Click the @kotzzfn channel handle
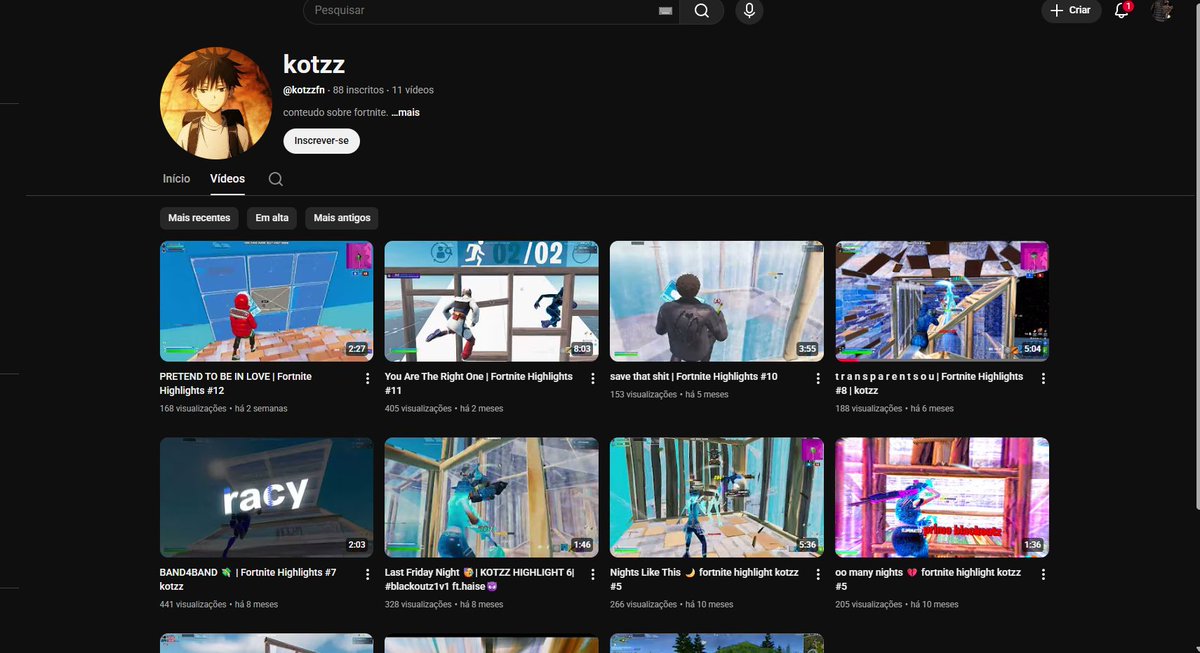The width and height of the screenshot is (1200, 653). pos(304,90)
